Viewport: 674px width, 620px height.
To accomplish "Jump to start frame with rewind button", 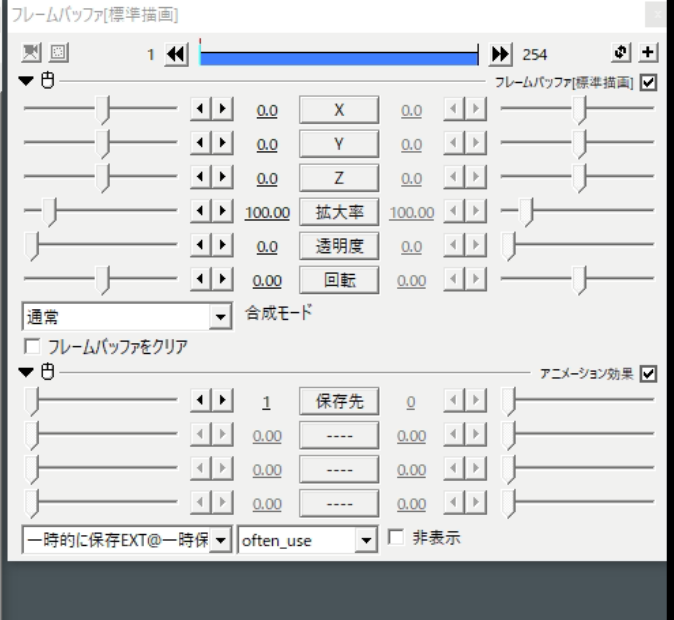I will tap(176, 55).
